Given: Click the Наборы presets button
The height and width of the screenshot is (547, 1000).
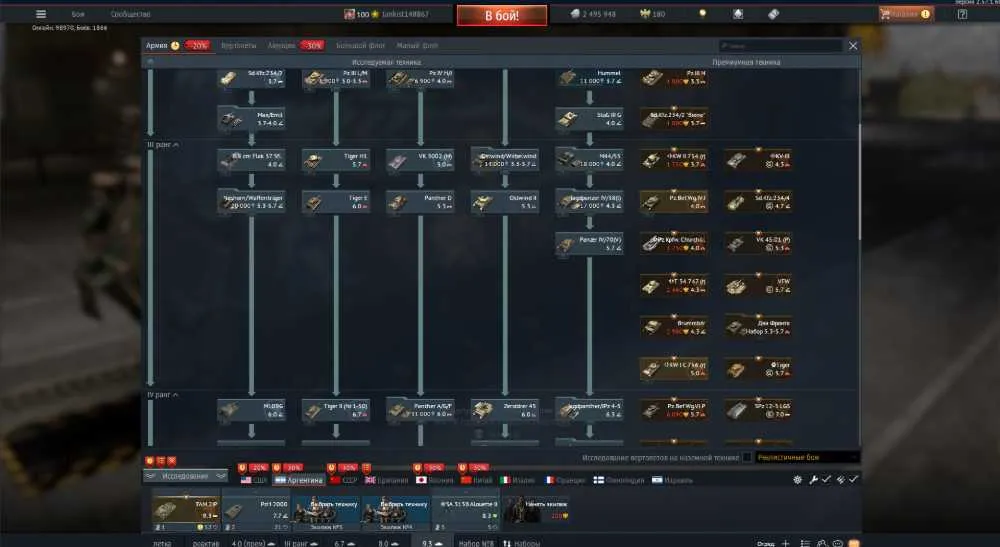Looking at the screenshot, I should click(521, 543).
